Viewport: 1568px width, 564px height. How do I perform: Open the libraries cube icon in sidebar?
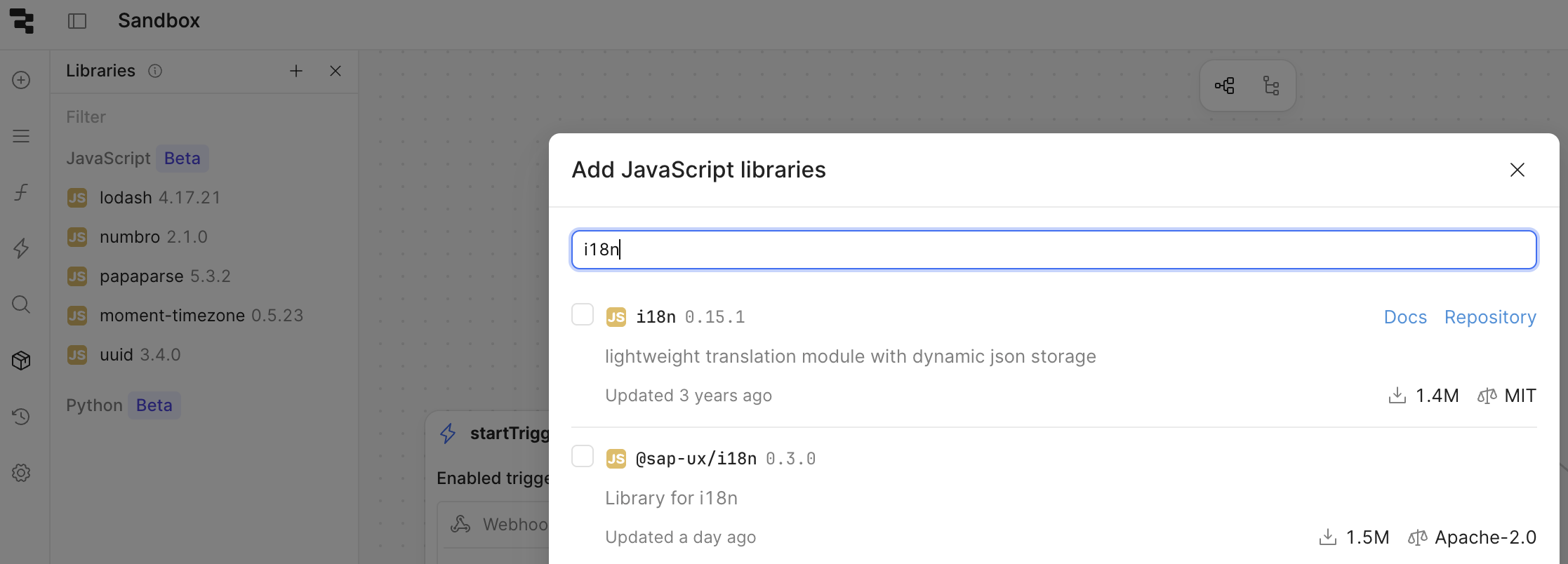click(x=21, y=361)
